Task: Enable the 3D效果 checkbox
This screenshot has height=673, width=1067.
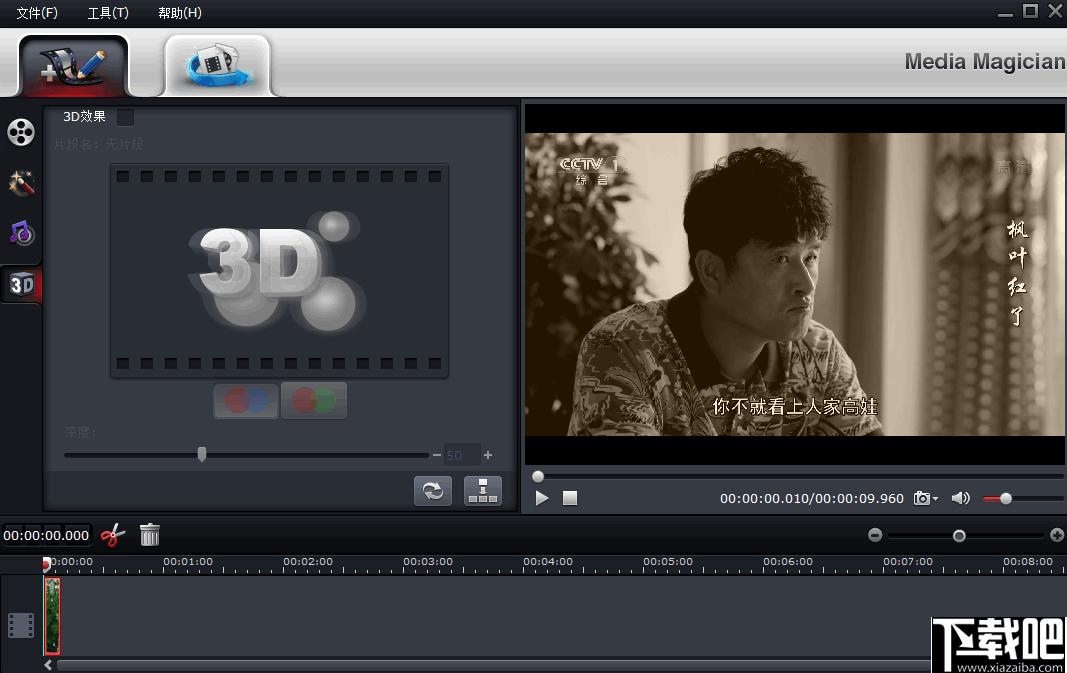Action: click(125, 117)
